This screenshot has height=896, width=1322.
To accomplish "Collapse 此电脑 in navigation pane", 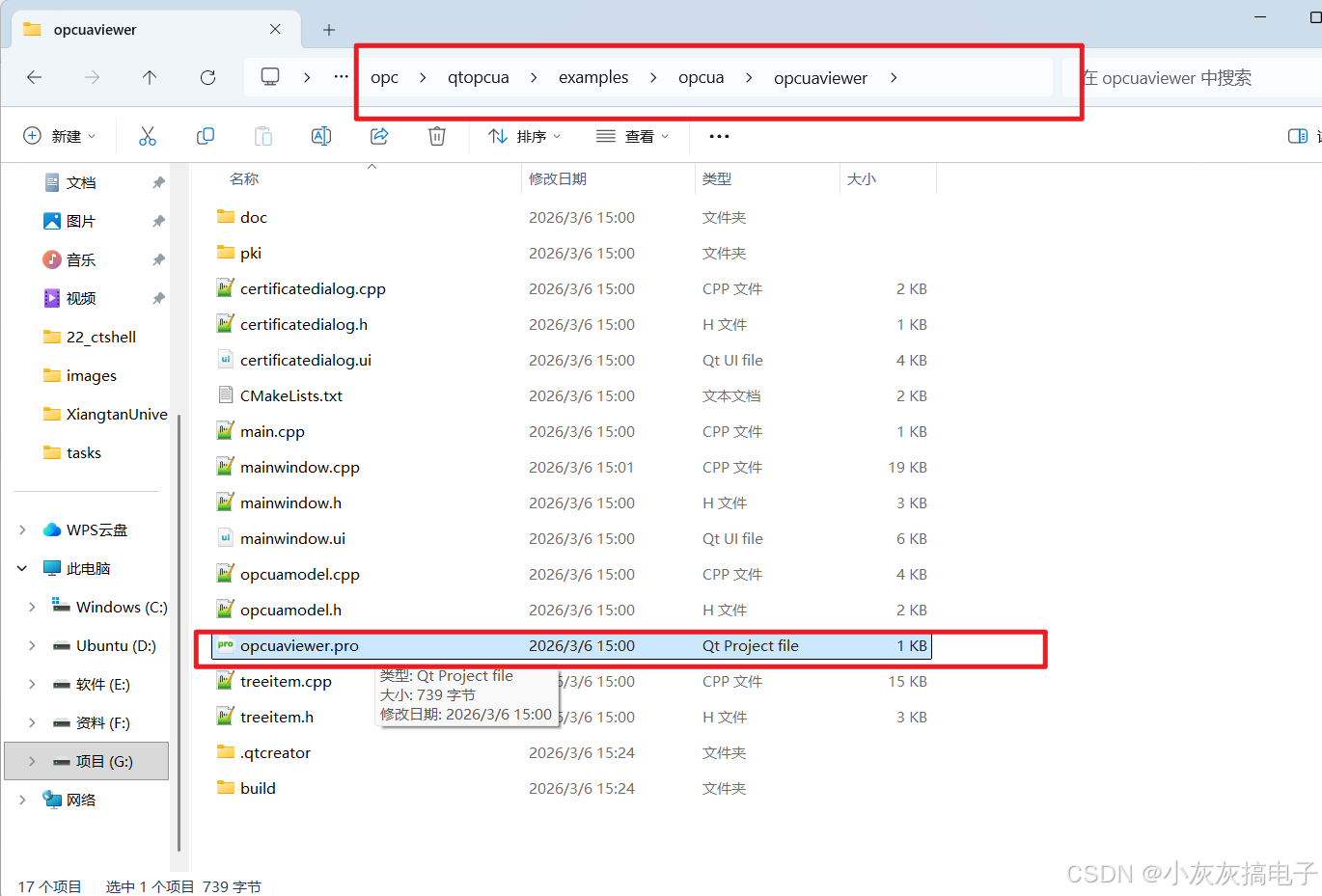I will pyautogui.click(x=22, y=568).
